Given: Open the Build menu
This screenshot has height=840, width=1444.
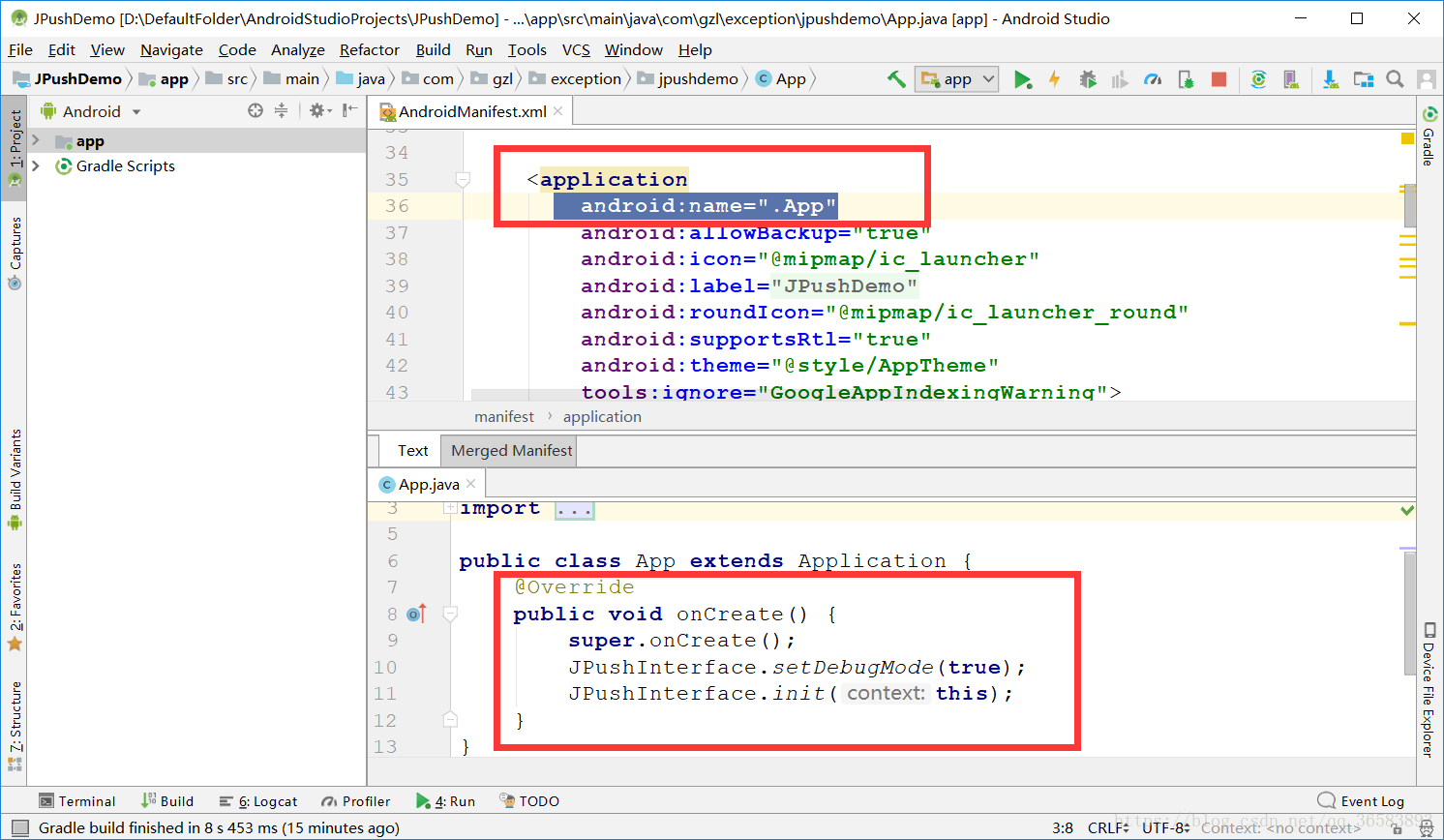Looking at the screenshot, I should tap(433, 50).
